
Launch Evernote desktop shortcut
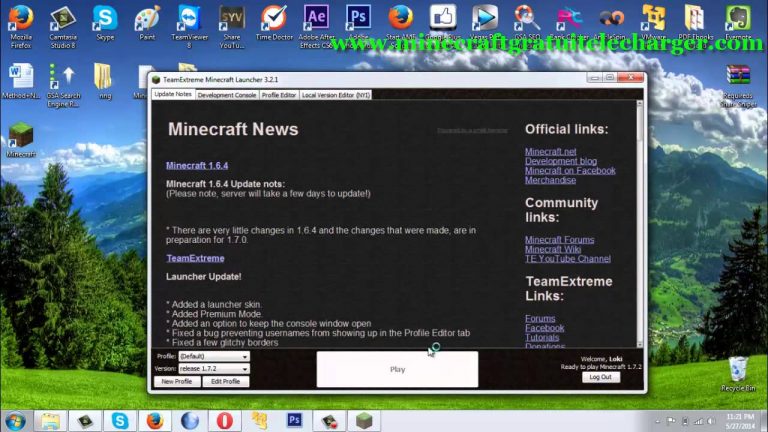(738, 22)
